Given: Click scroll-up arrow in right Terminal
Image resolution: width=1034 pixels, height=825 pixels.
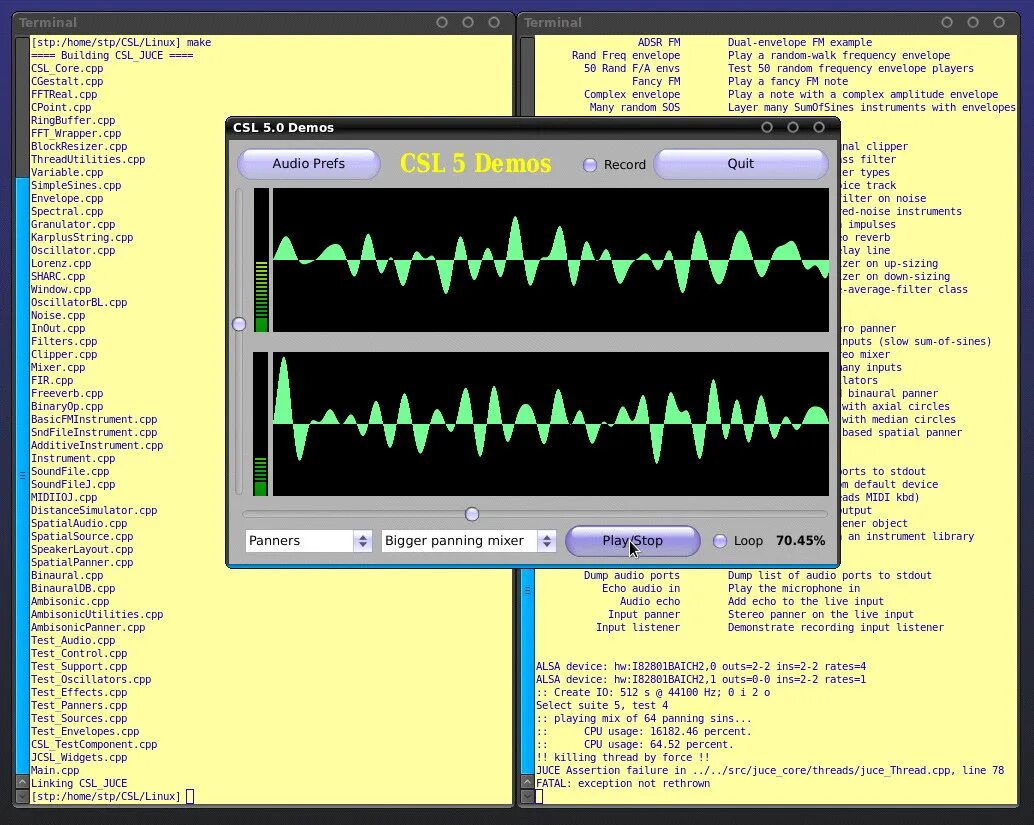Looking at the screenshot, I should pyautogui.click(x=528, y=782).
